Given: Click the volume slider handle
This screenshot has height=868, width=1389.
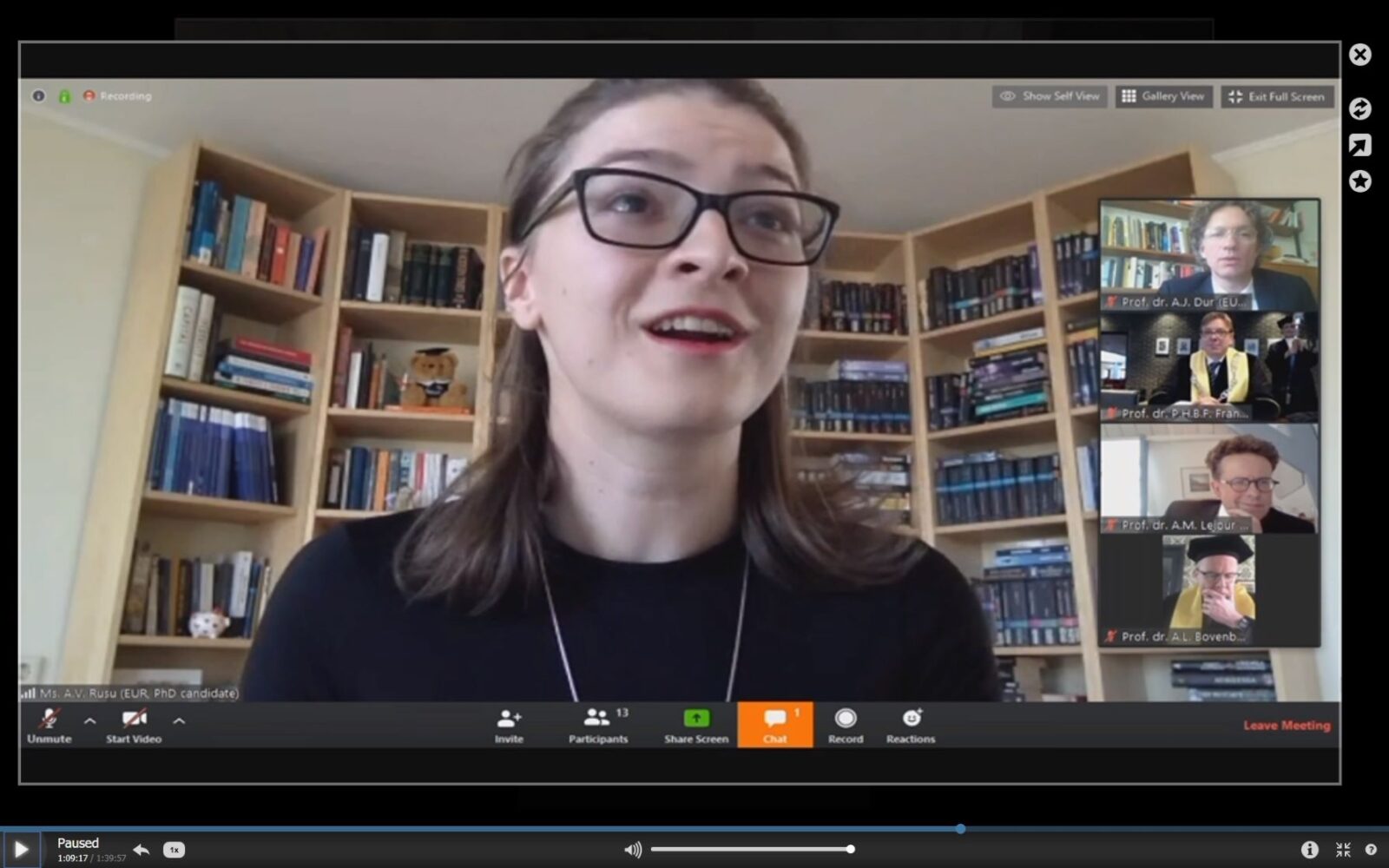Looking at the screenshot, I should (x=851, y=849).
